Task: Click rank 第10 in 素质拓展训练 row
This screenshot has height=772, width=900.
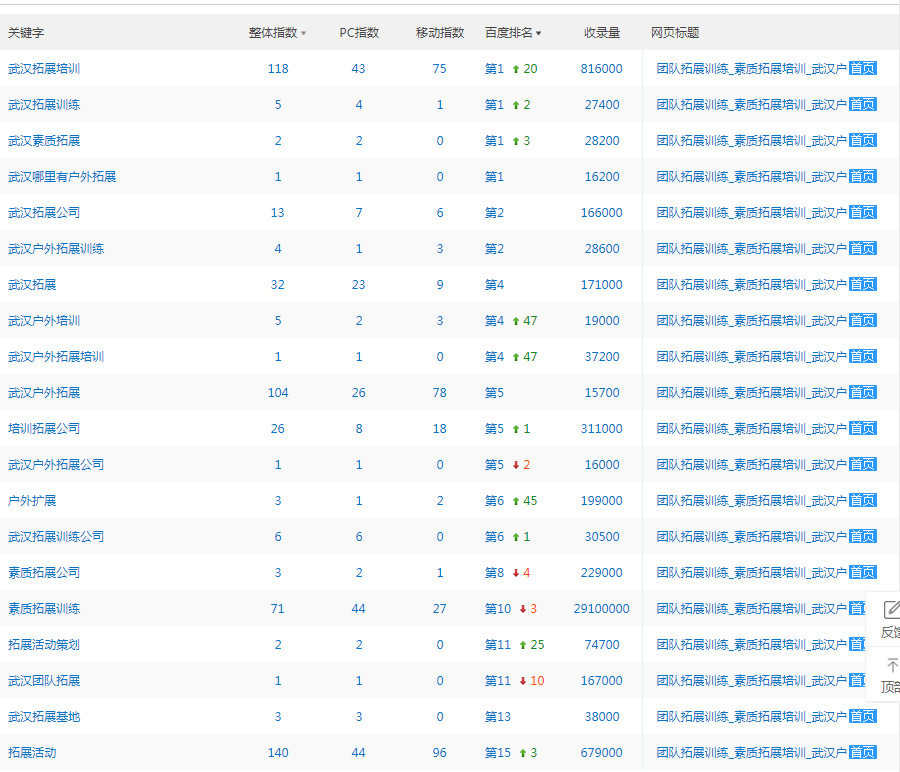Action: 498,609
